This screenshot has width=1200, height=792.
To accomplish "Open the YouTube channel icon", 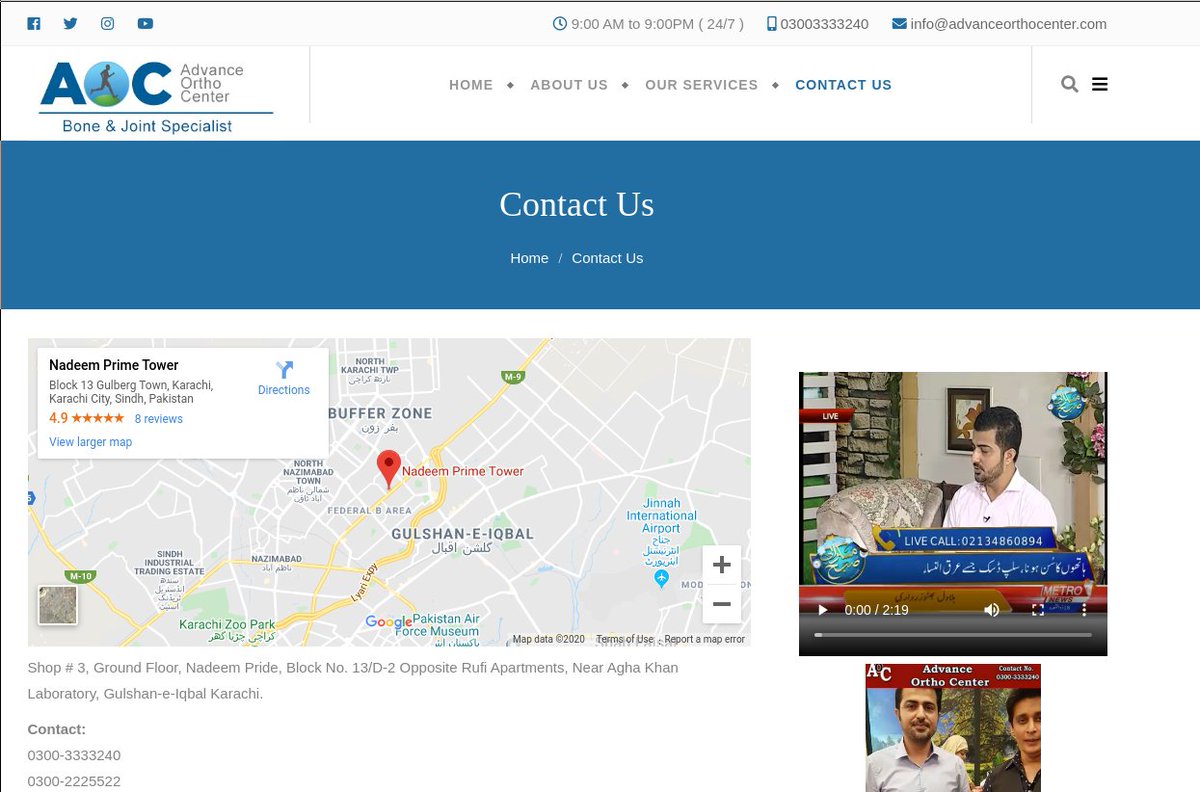I will point(145,24).
